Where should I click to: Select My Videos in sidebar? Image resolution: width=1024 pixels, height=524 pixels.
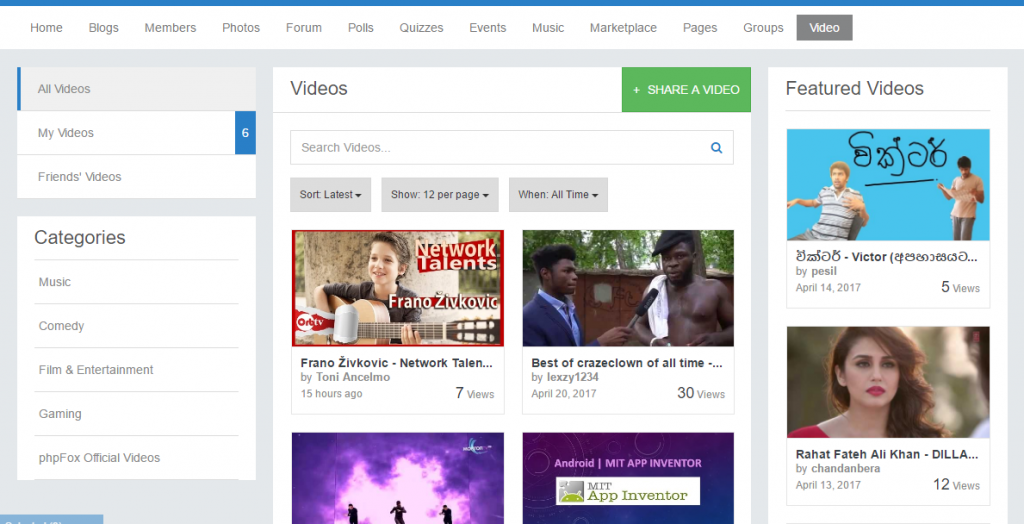tap(136, 133)
